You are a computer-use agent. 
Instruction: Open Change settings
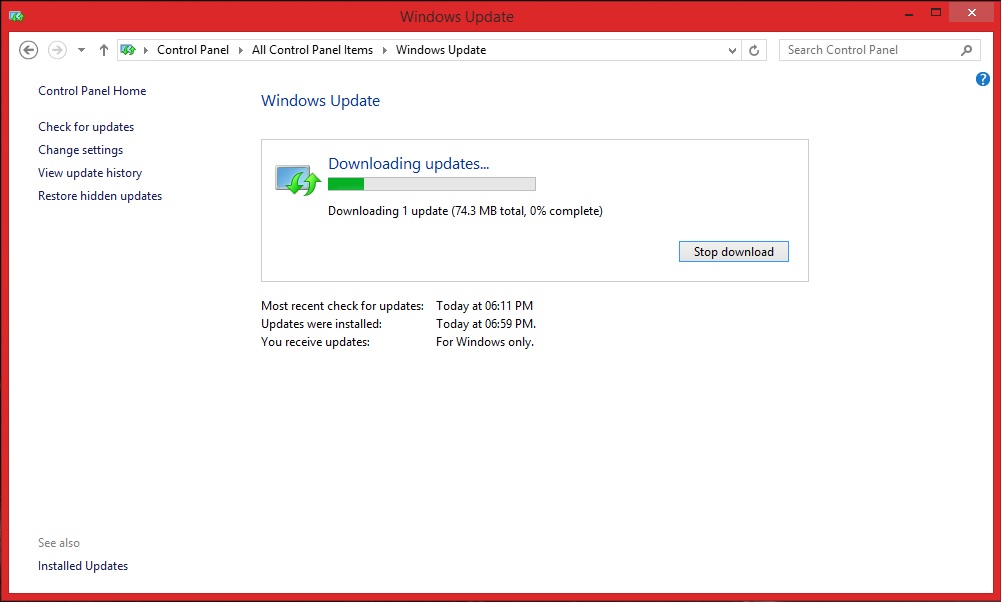[81, 149]
